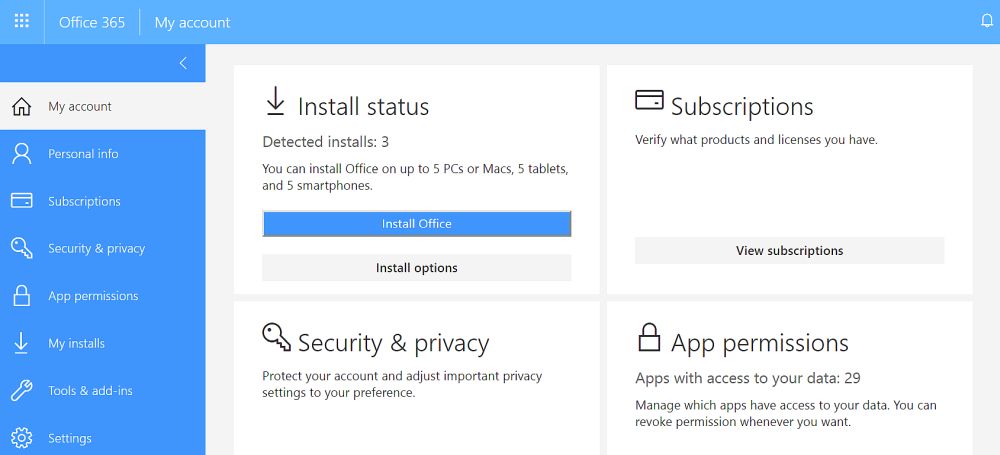Image resolution: width=1000 pixels, height=455 pixels.
Task: Click the Subscriptions card icon in sidebar
Action: click(21, 201)
